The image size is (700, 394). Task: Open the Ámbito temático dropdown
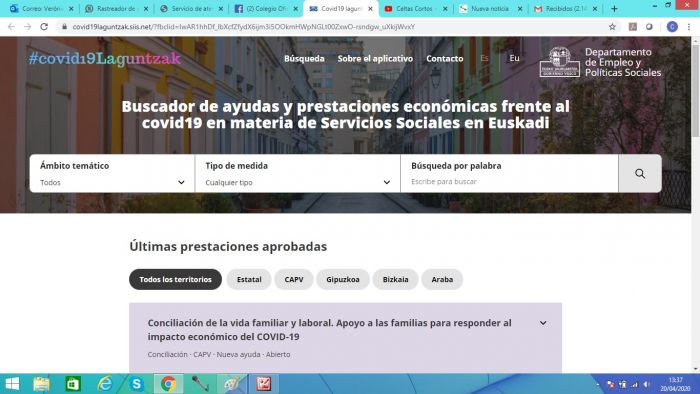112,174
